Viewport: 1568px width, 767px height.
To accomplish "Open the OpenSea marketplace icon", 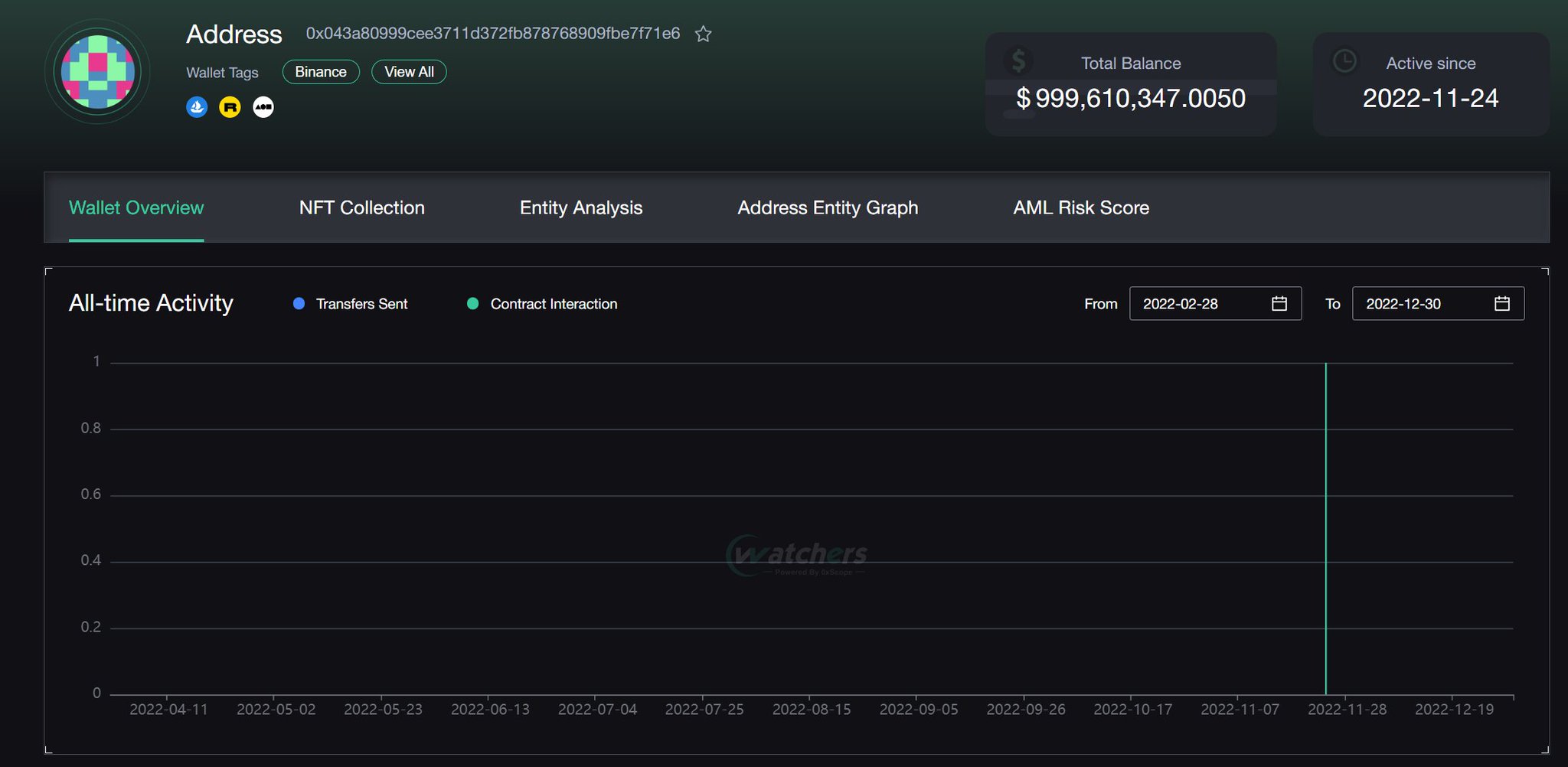I will click(x=197, y=107).
